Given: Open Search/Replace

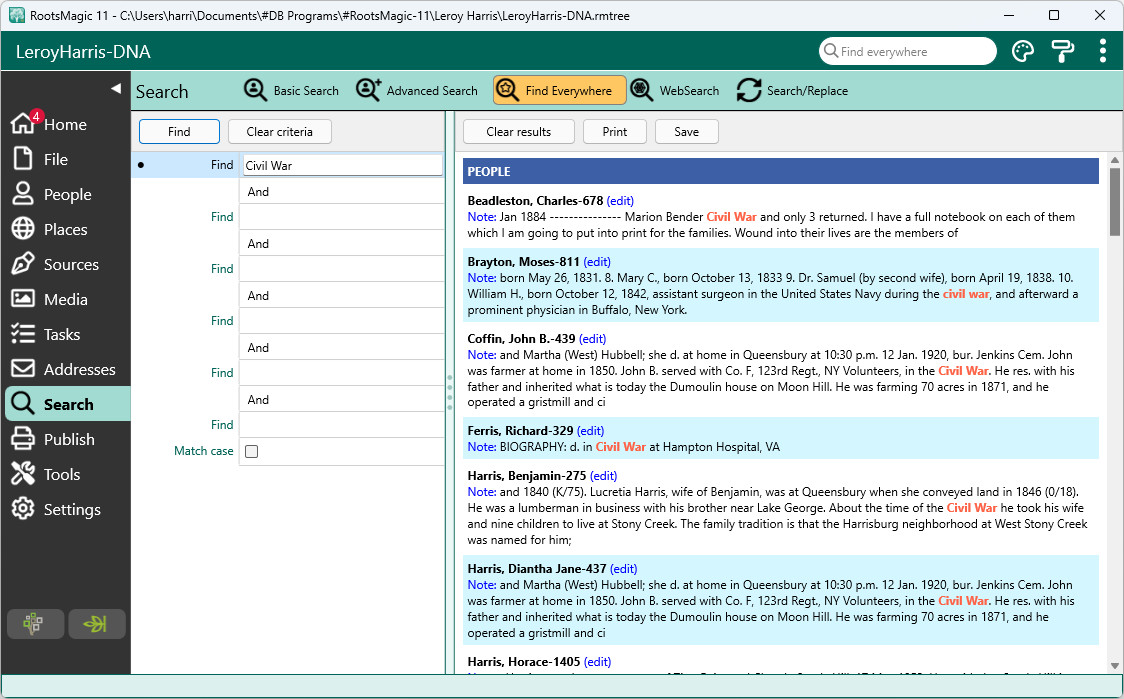Looking at the screenshot, I should 792,90.
